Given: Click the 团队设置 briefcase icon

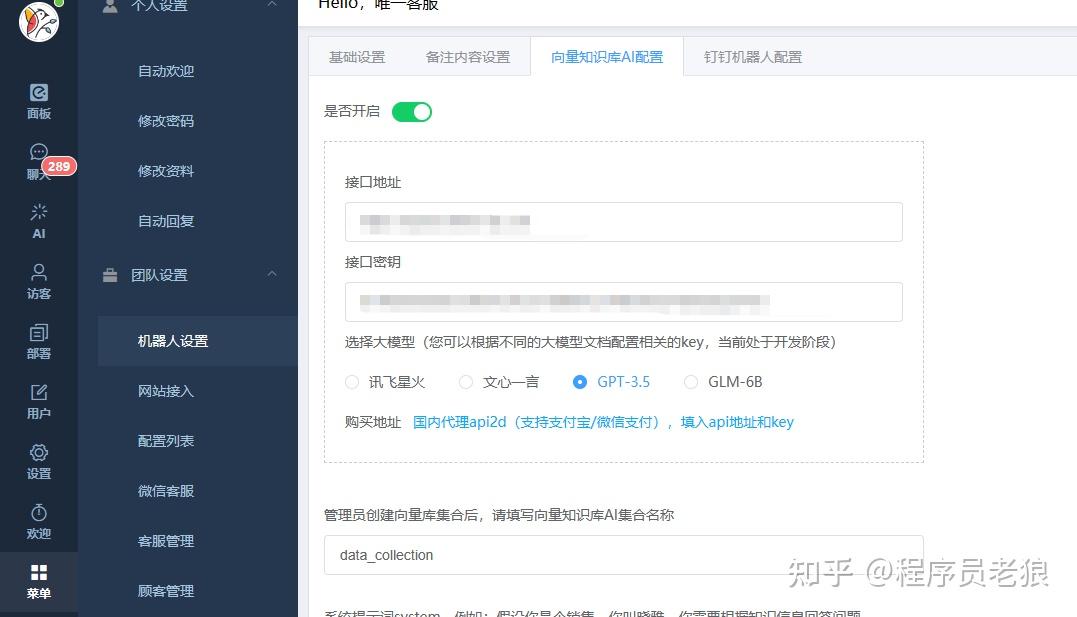Looking at the screenshot, I should pos(110,276).
